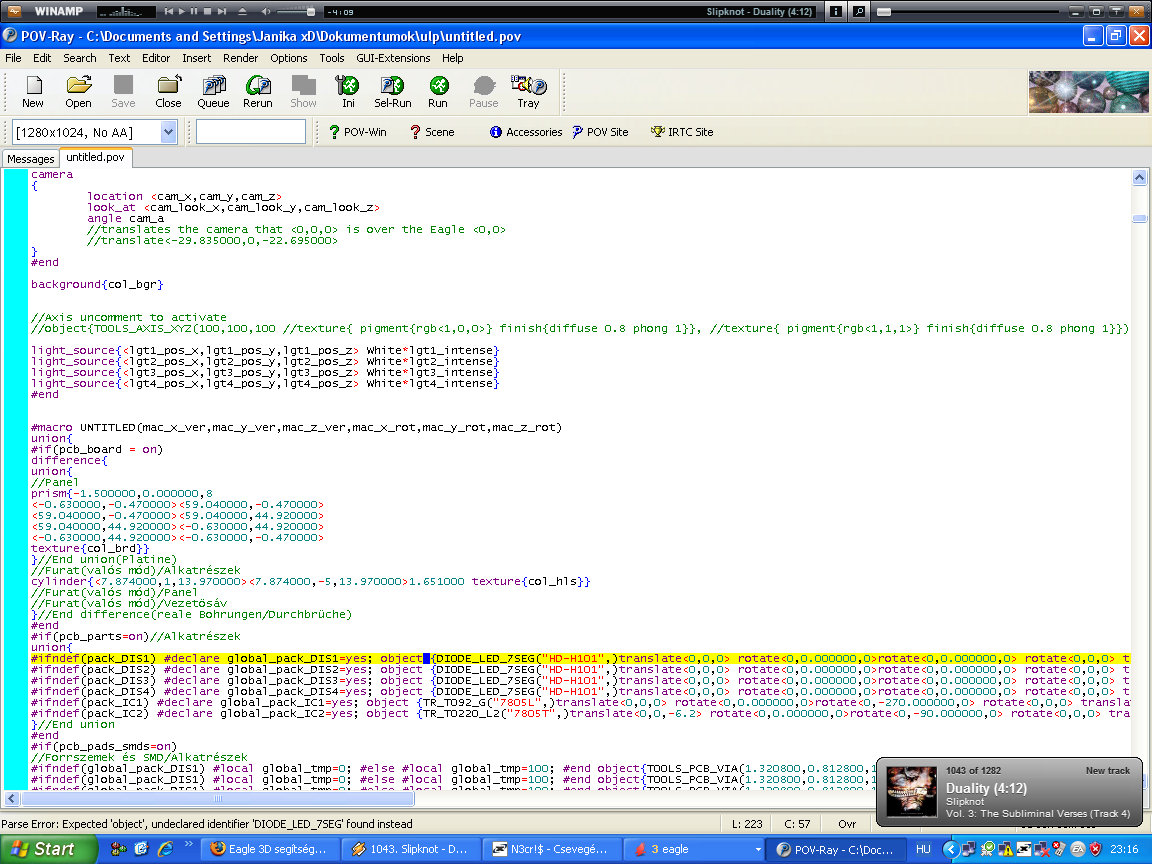Click the Accessories help button

pos(526,132)
